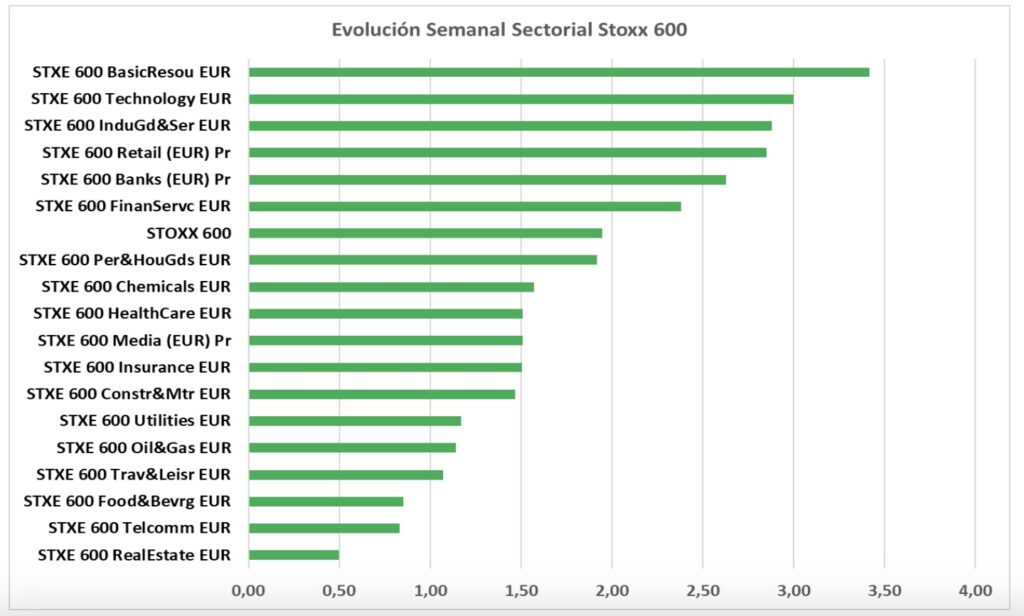
Task: Click the RealEstate EUR green bar
Action: (x=293, y=555)
